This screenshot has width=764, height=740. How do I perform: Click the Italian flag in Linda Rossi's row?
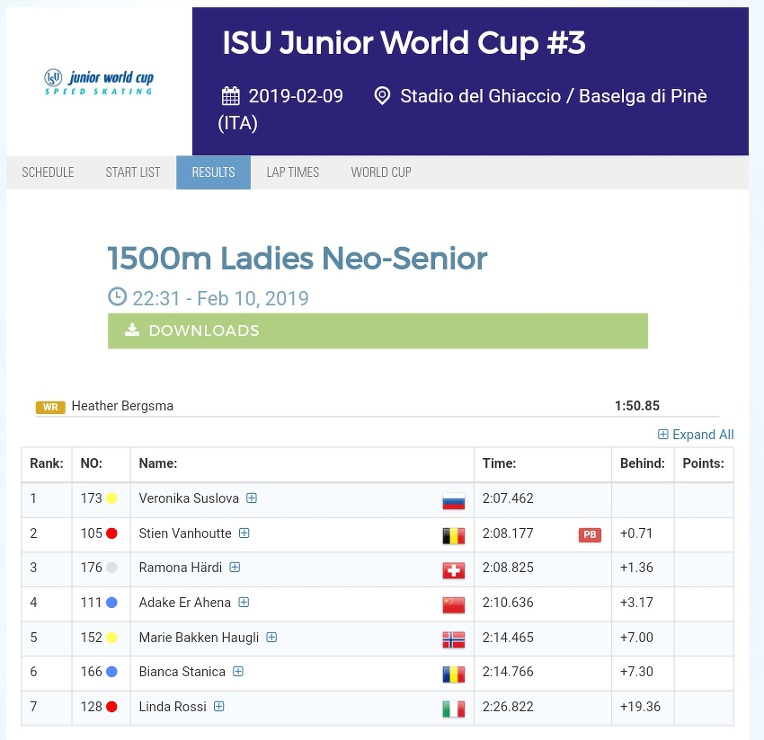coord(453,708)
